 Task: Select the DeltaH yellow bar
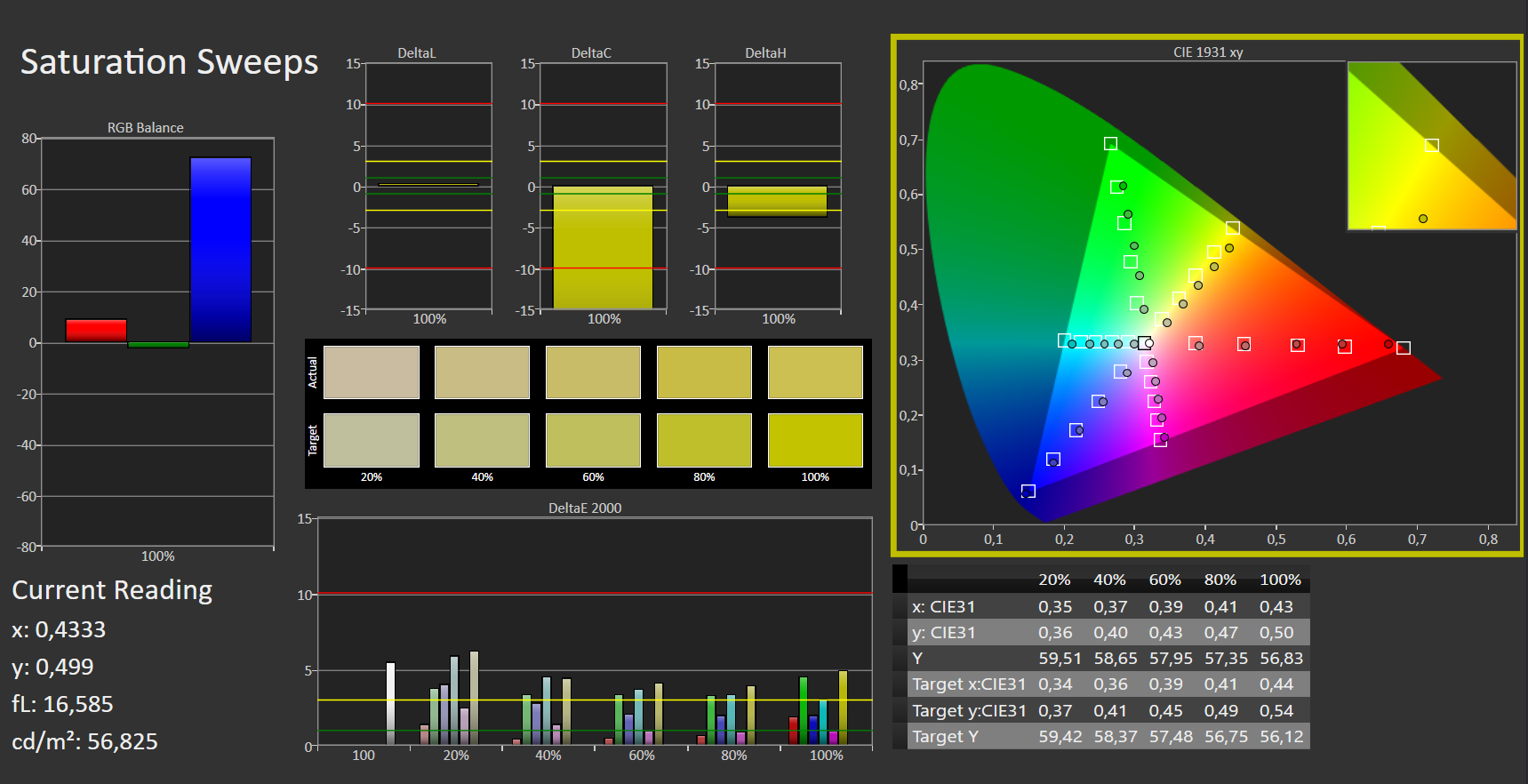pyautogui.click(x=778, y=201)
